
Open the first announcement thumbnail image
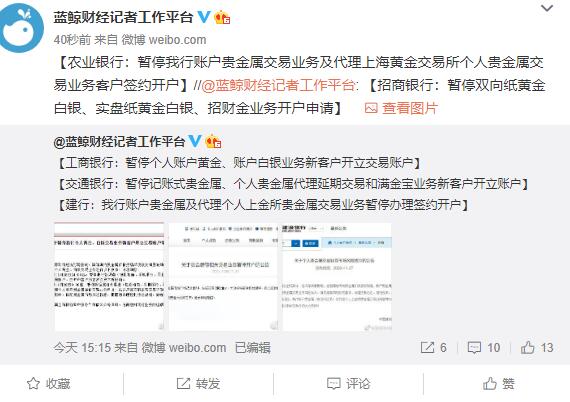(109, 277)
